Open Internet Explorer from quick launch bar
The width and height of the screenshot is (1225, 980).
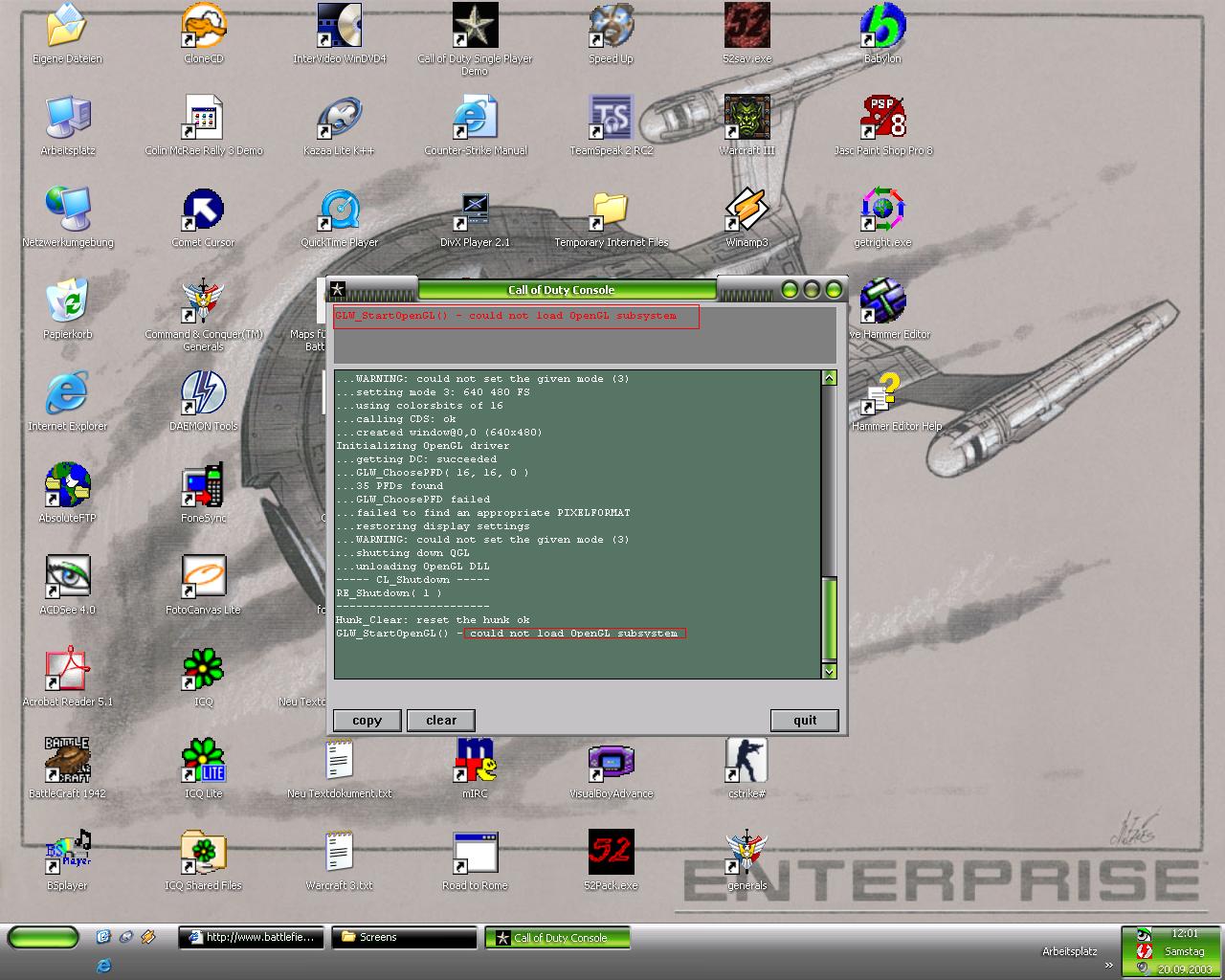point(103,965)
